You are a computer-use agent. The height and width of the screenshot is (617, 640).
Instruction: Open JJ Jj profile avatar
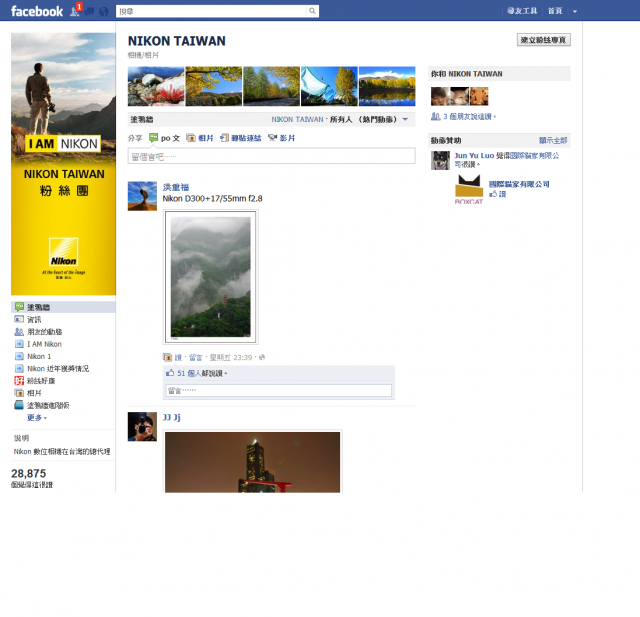142,426
